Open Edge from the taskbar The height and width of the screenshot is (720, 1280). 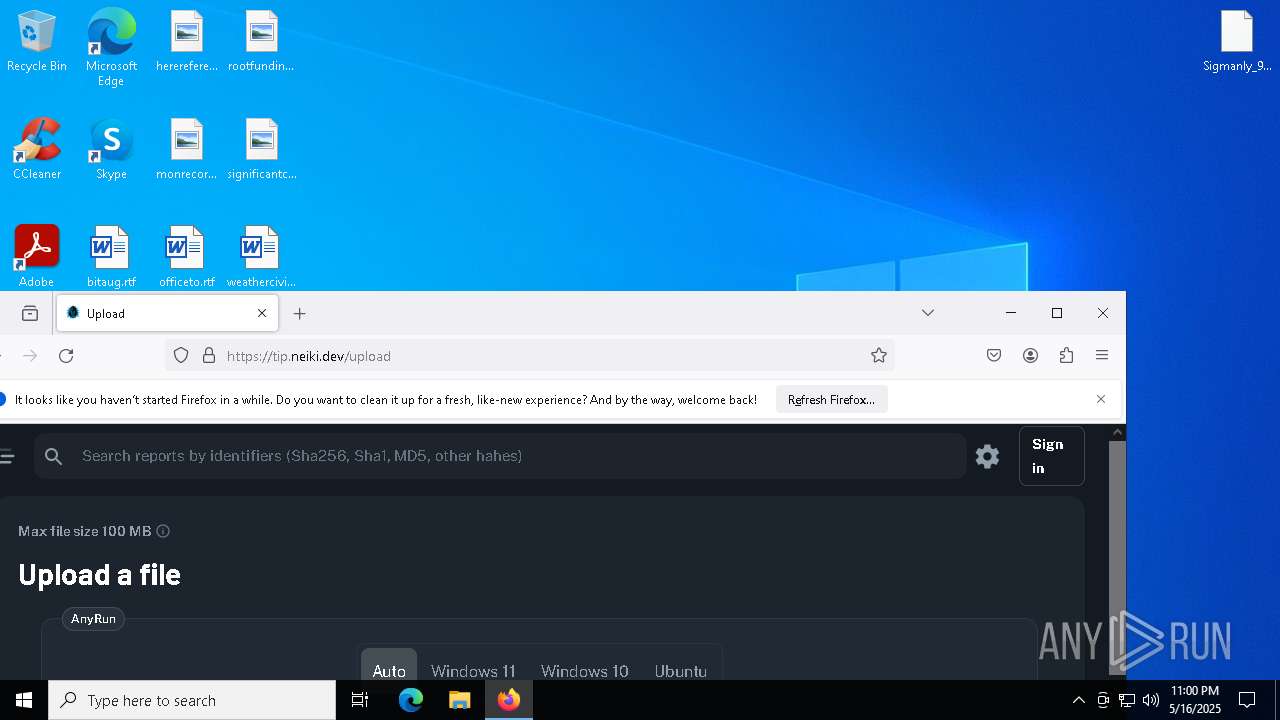click(x=411, y=700)
